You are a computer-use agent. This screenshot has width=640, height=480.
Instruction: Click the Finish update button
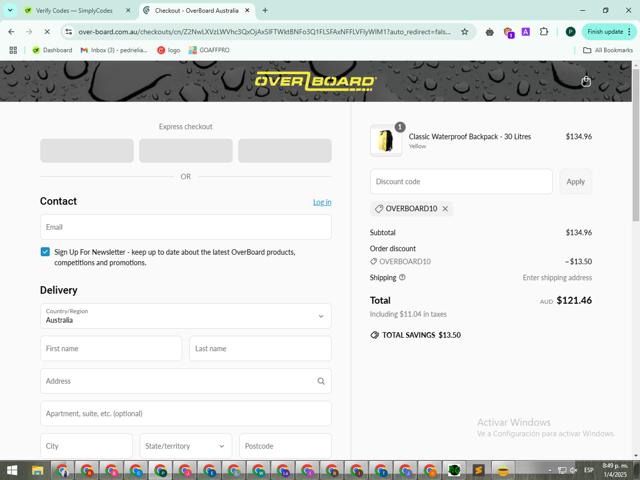click(605, 31)
